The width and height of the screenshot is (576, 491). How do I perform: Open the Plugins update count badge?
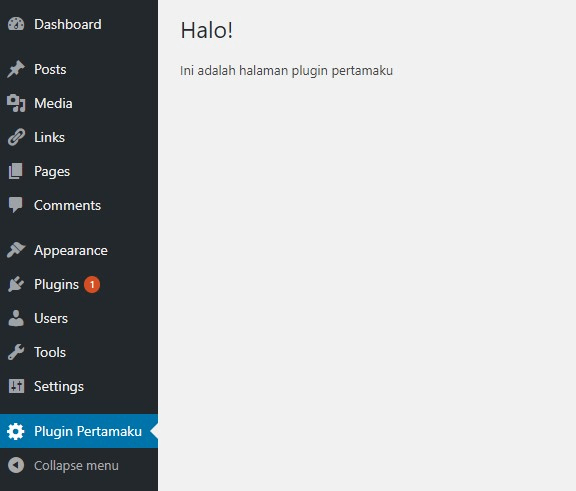tap(92, 285)
